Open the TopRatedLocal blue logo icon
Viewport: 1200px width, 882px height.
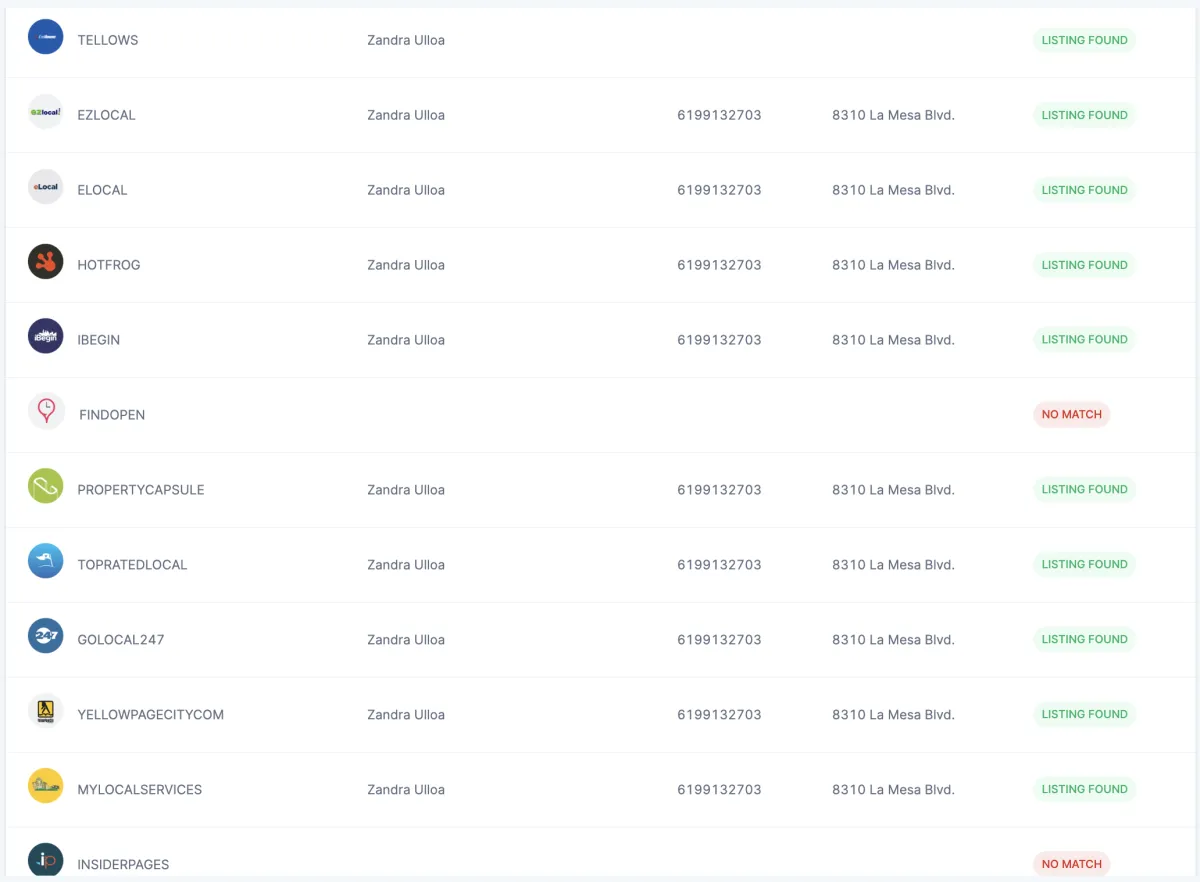pyautogui.click(x=45, y=561)
